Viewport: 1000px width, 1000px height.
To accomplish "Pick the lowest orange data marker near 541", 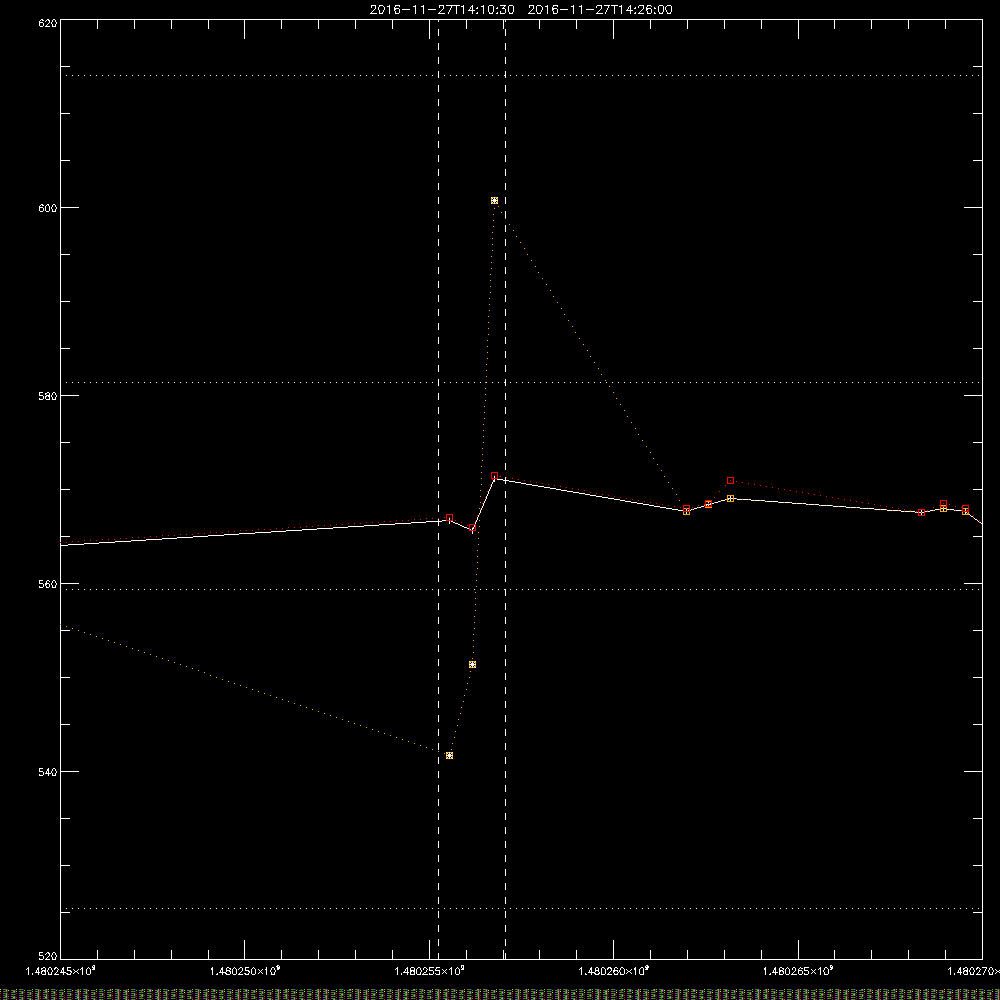I will pyautogui.click(x=450, y=756).
